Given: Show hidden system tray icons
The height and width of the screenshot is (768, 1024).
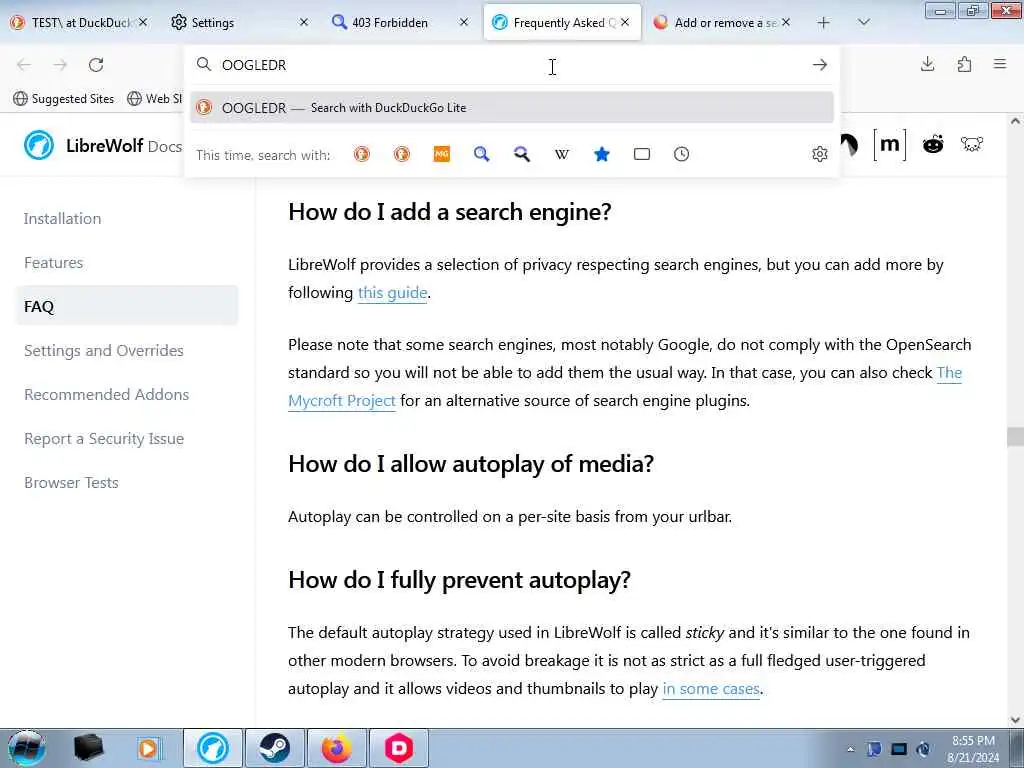Looking at the screenshot, I should pyautogui.click(x=850, y=749).
